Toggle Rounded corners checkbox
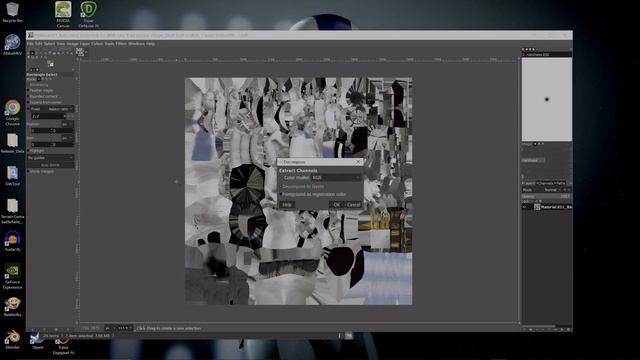The image size is (640, 360). click(42, 96)
